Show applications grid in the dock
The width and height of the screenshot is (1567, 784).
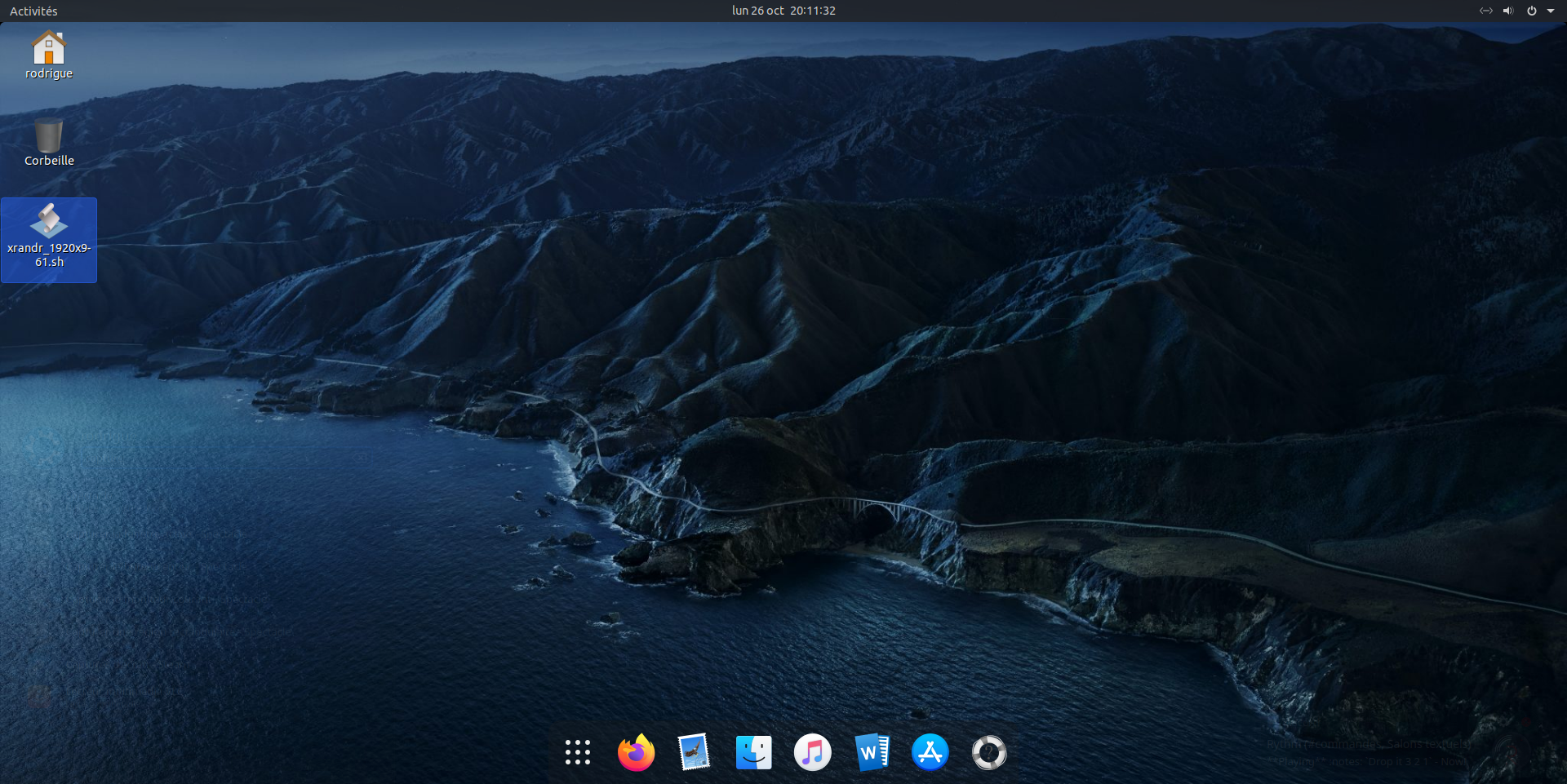(x=577, y=752)
